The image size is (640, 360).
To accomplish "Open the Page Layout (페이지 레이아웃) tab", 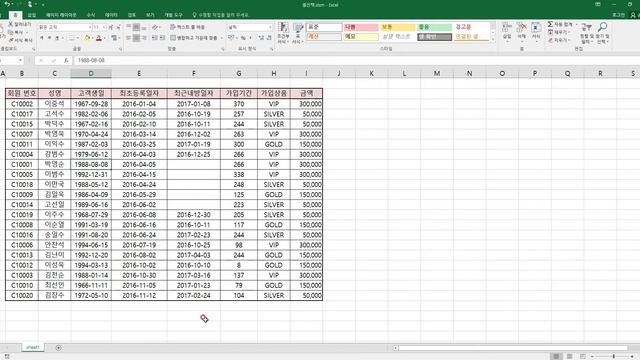I will click(61, 15).
